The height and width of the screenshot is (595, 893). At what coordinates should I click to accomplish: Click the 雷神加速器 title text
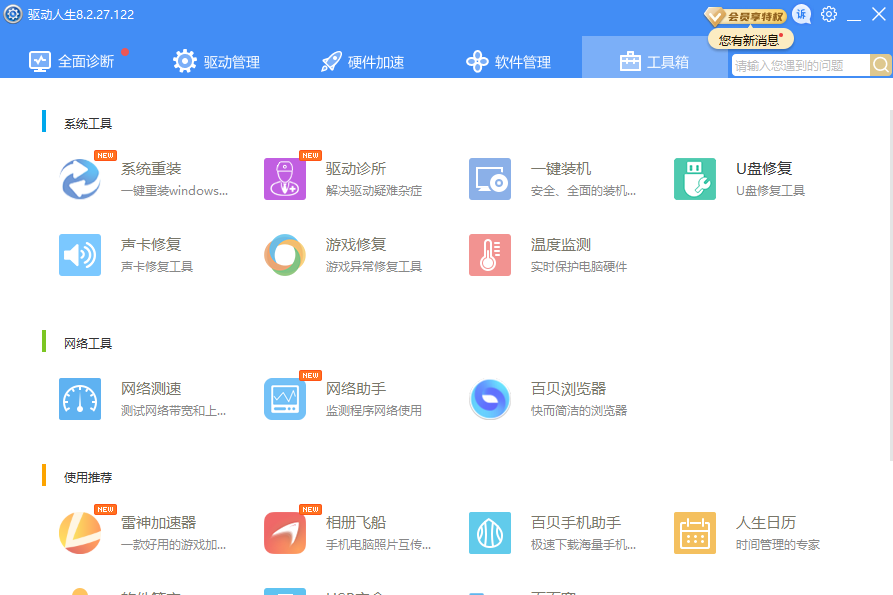158,522
